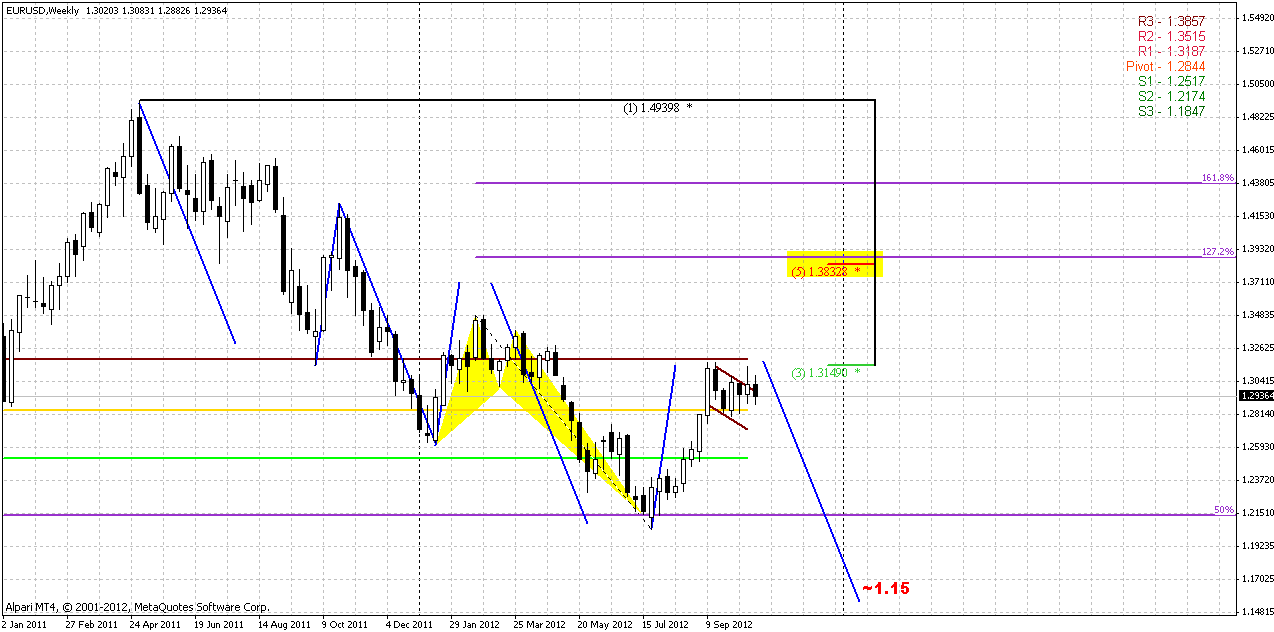Viewport: 1274px width, 632px height.
Task: Click the 1.14815 price axis label
Action: 1257,612
